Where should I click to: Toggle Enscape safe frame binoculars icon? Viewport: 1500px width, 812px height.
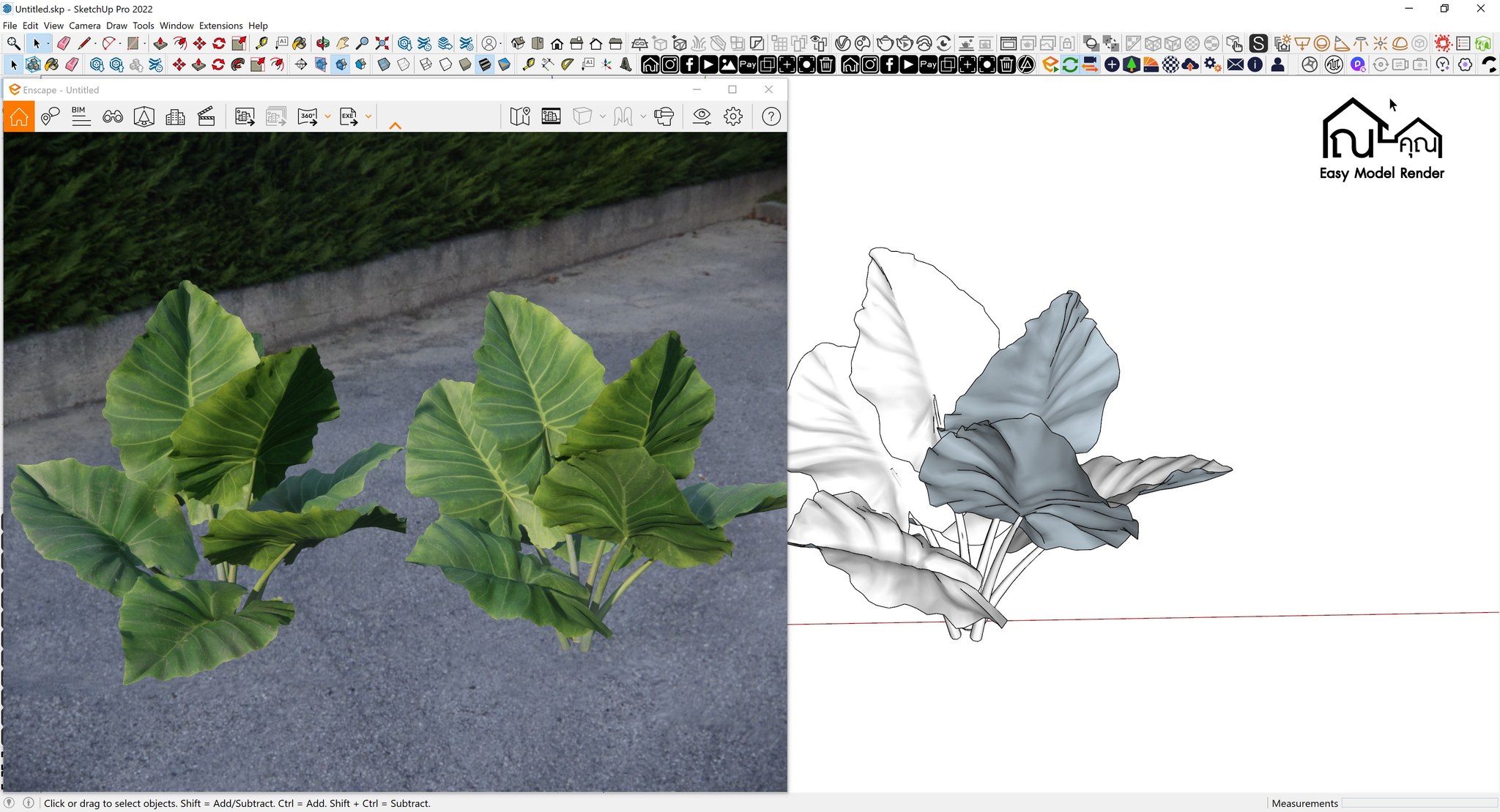(113, 116)
